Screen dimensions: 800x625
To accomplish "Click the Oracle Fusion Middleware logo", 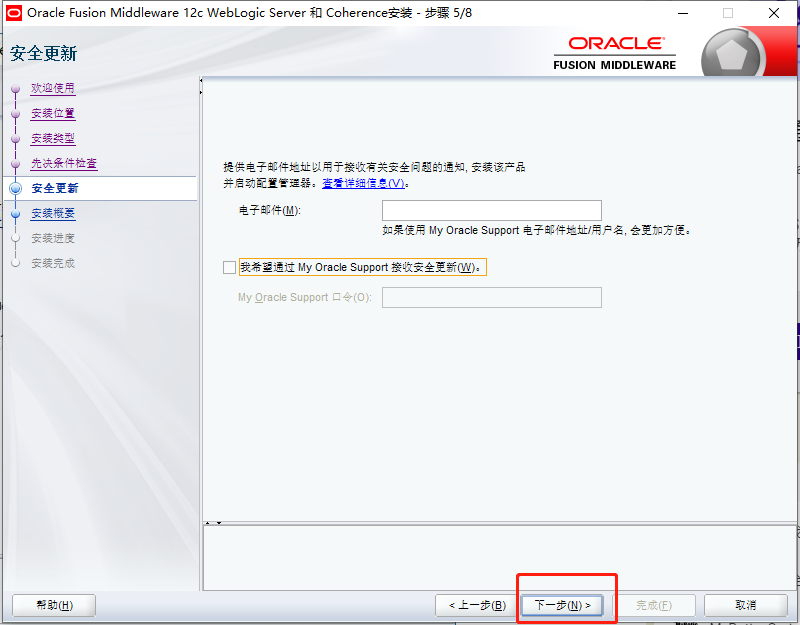I will point(615,54).
